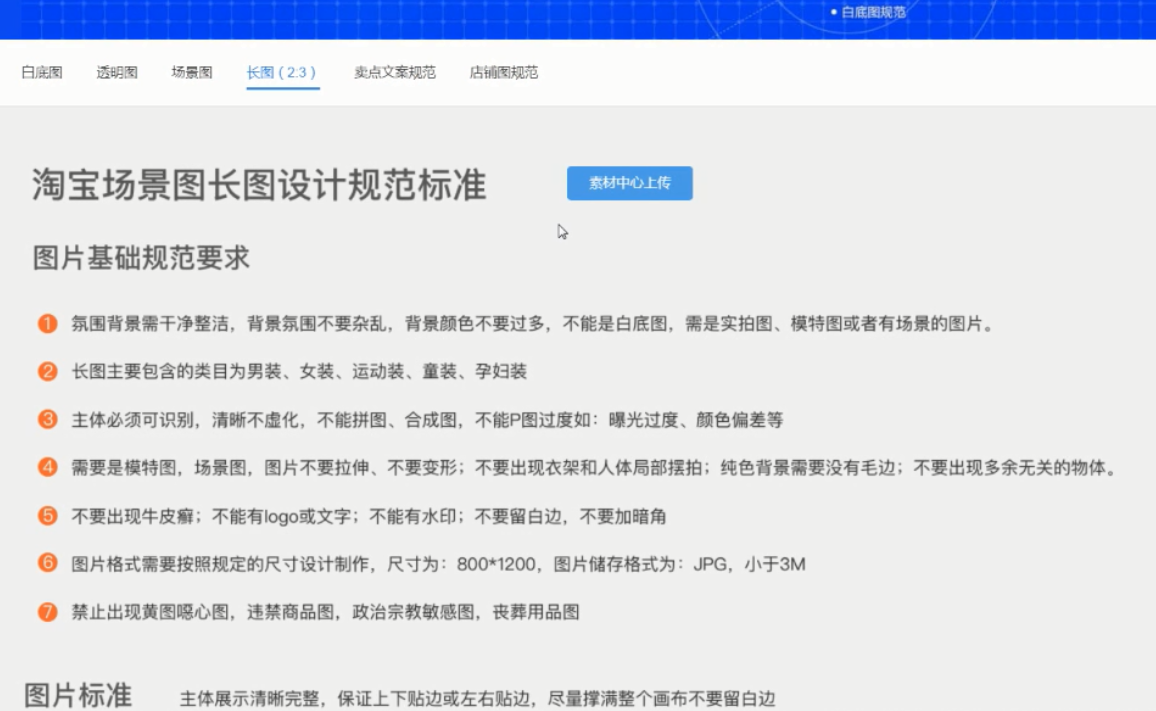
Task: Switch to the 透明图 tab
Action: (117, 73)
